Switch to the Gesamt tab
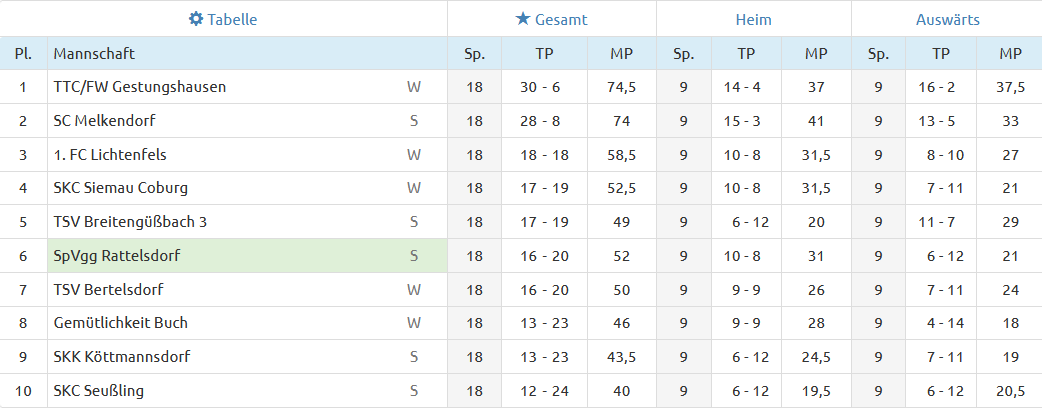1042x408 pixels. 552,19
